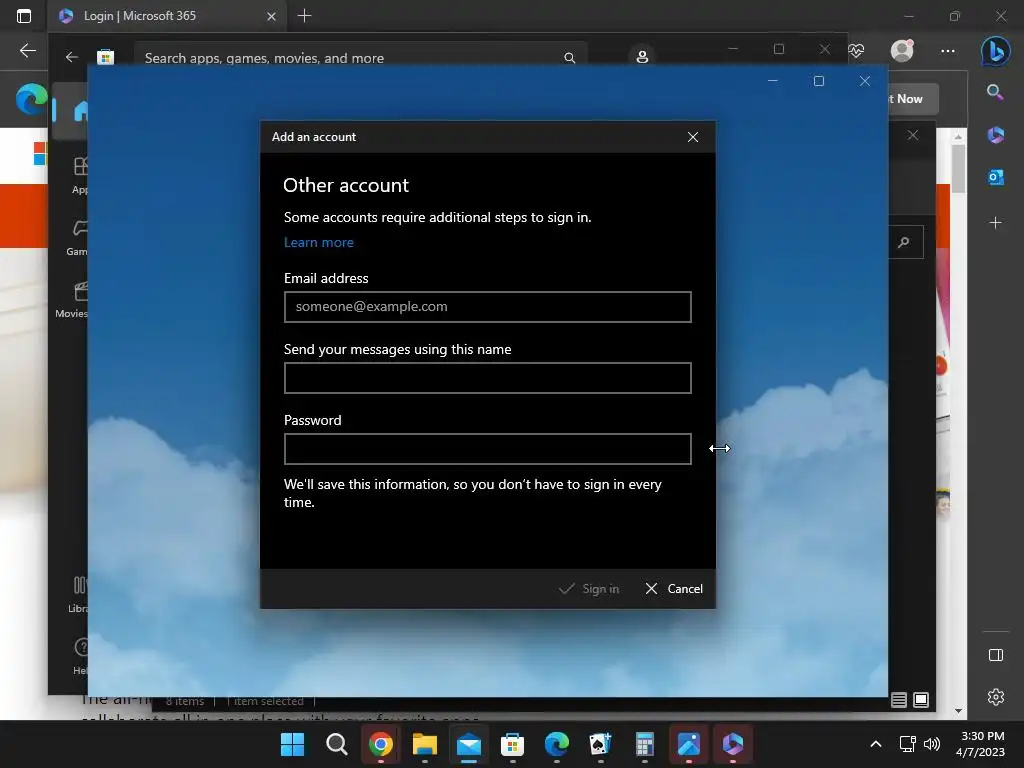Open Edge browser essentials heart icon

pos(856,50)
